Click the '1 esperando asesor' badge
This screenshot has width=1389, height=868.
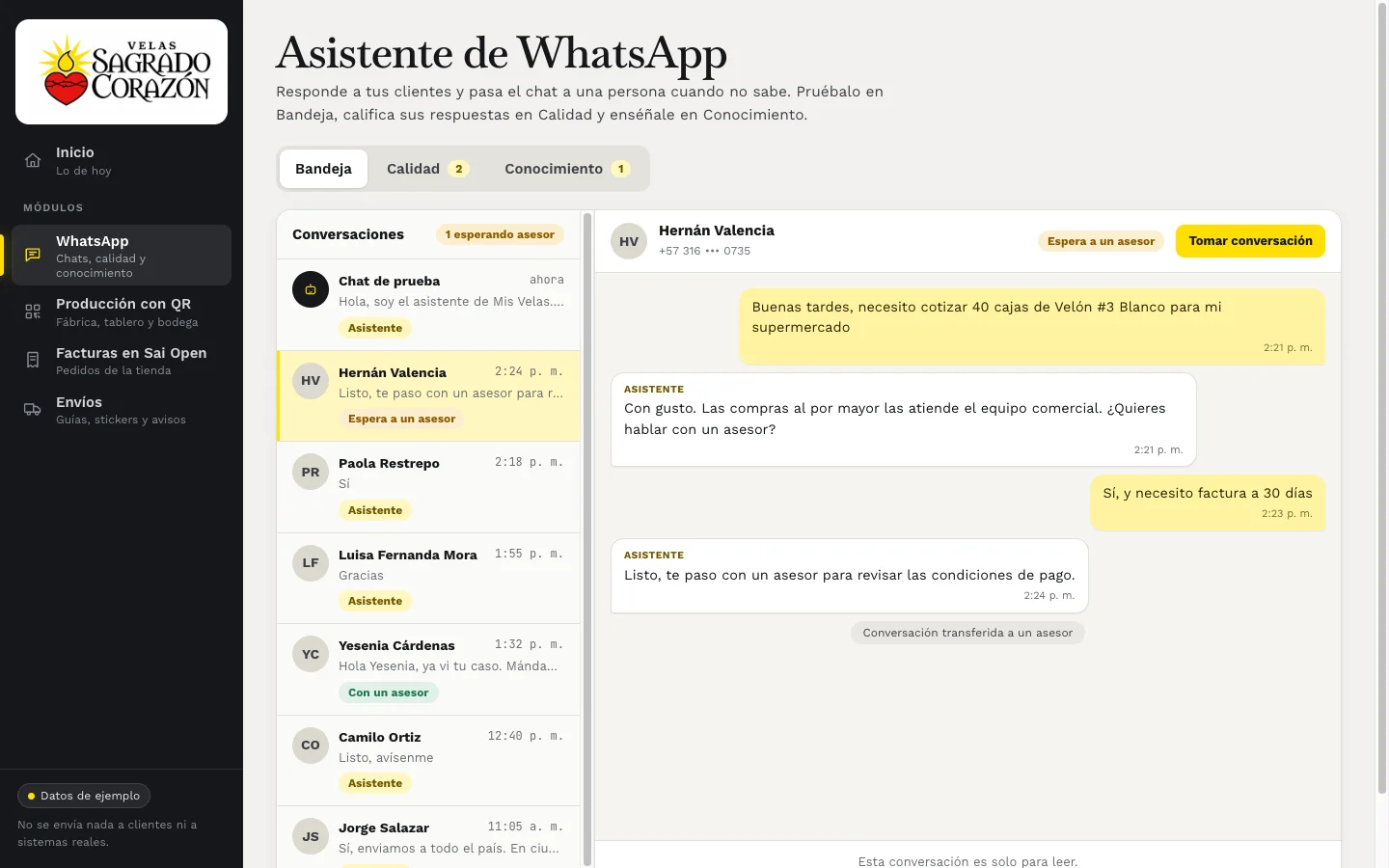point(500,234)
